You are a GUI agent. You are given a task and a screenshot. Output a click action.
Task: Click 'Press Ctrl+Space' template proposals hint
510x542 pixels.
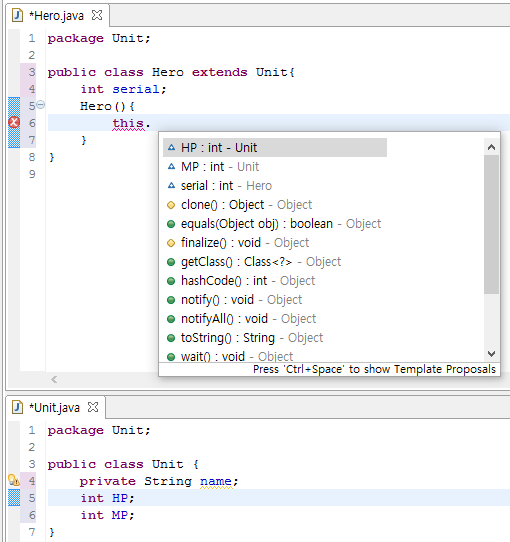(x=374, y=369)
